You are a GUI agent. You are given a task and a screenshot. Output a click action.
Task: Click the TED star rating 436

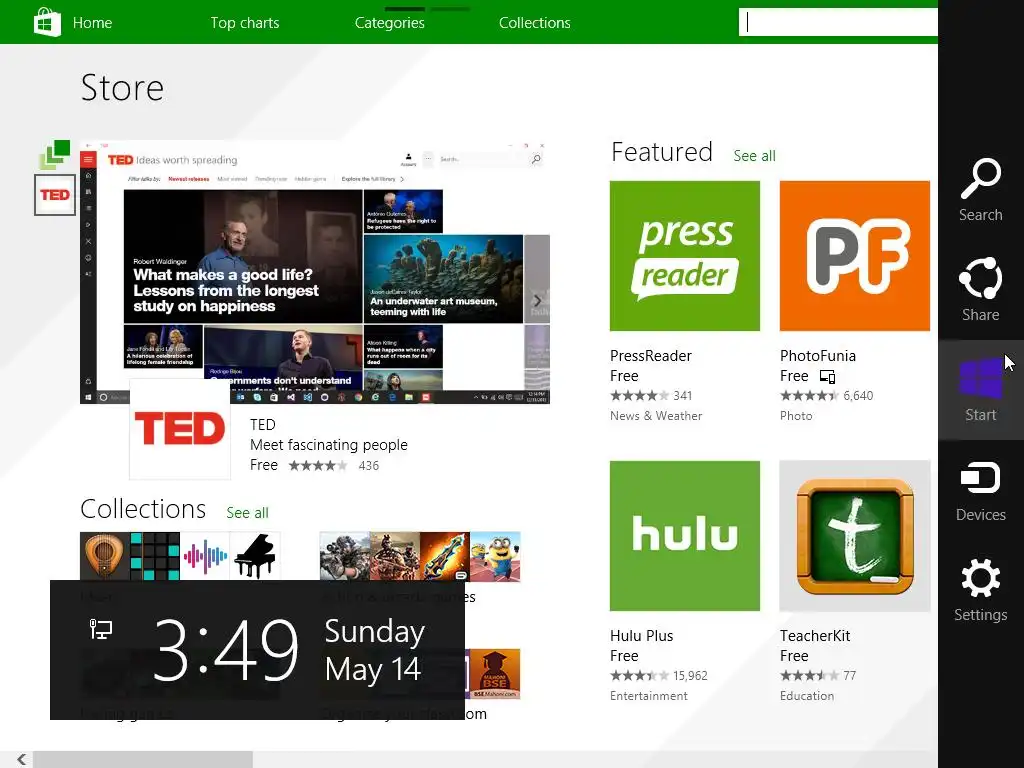334,466
